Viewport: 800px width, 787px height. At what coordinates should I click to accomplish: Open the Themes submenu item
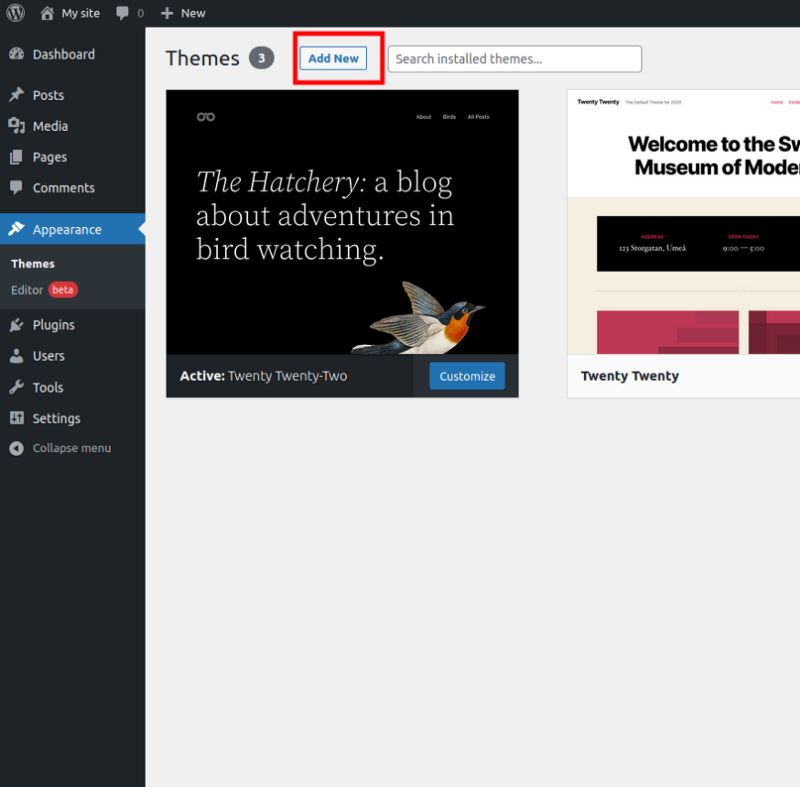(33, 264)
